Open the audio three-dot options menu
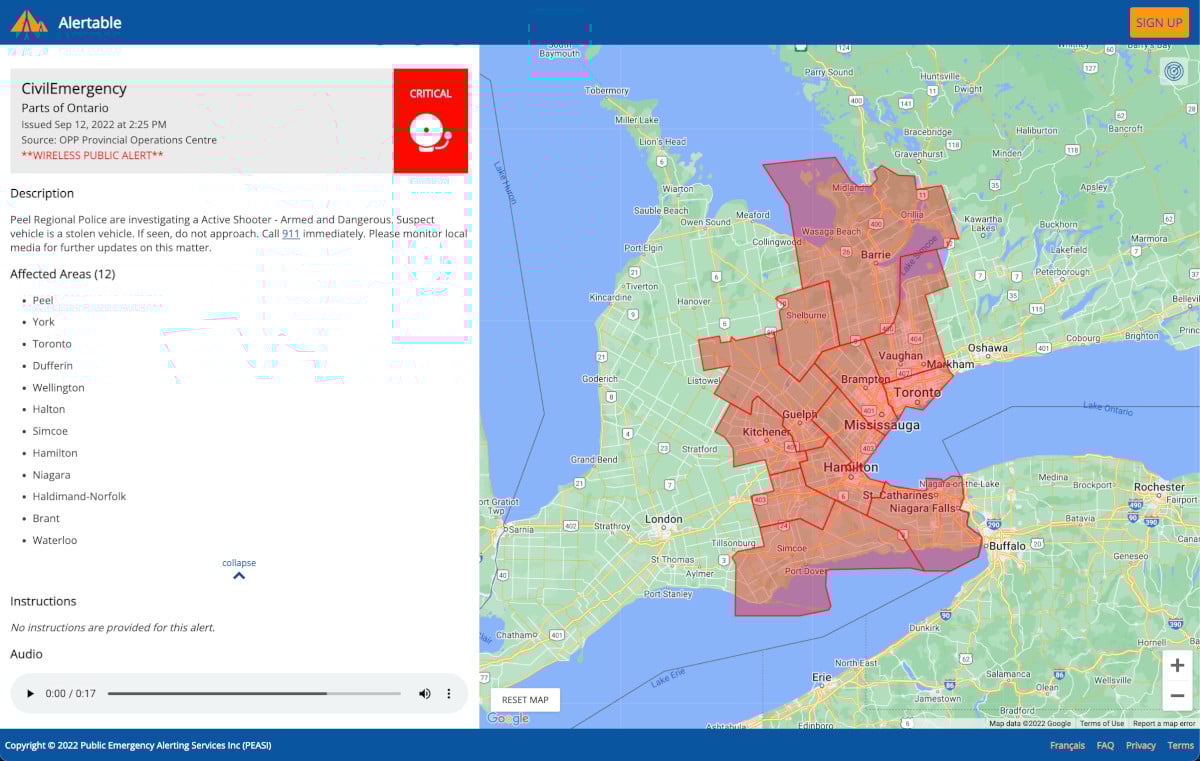1200x761 pixels. coord(448,693)
